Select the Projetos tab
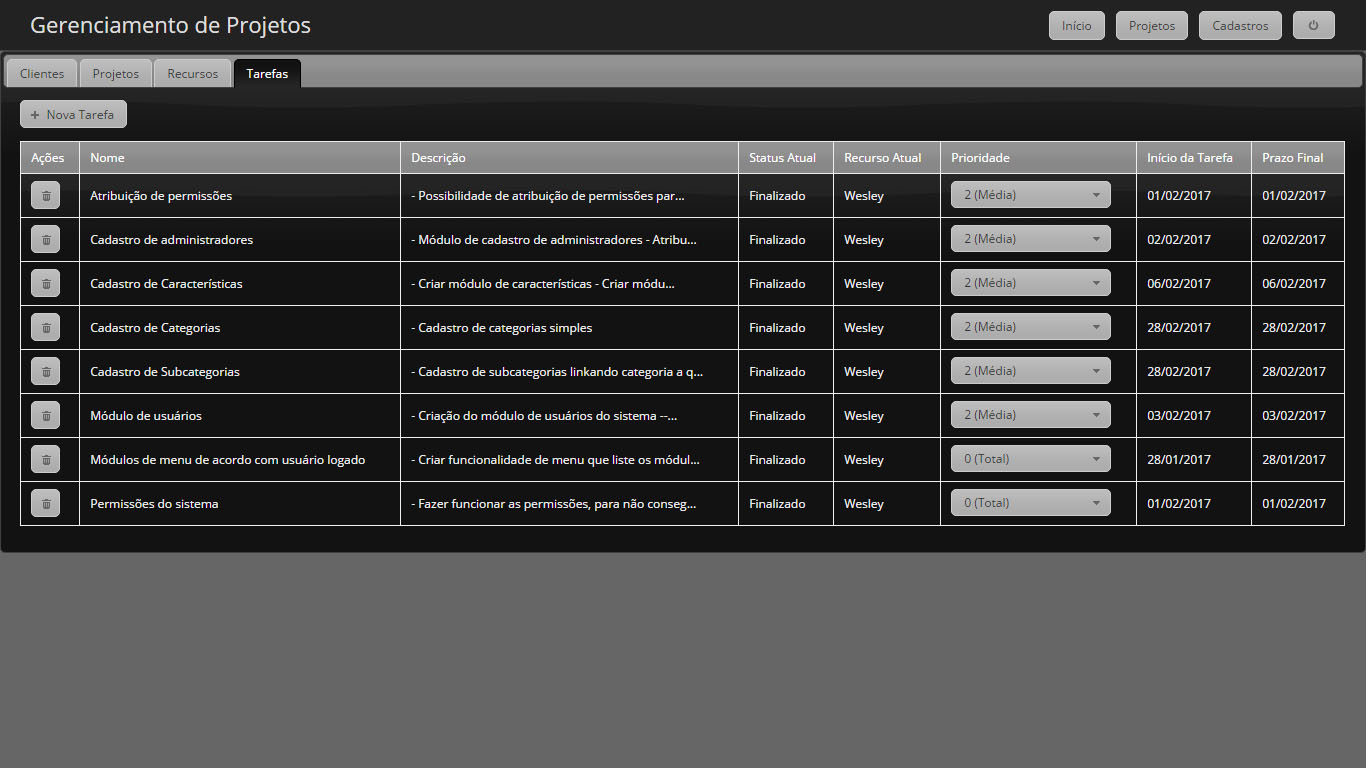Viewport: 1366px width, 768px height. click(116, 74)
